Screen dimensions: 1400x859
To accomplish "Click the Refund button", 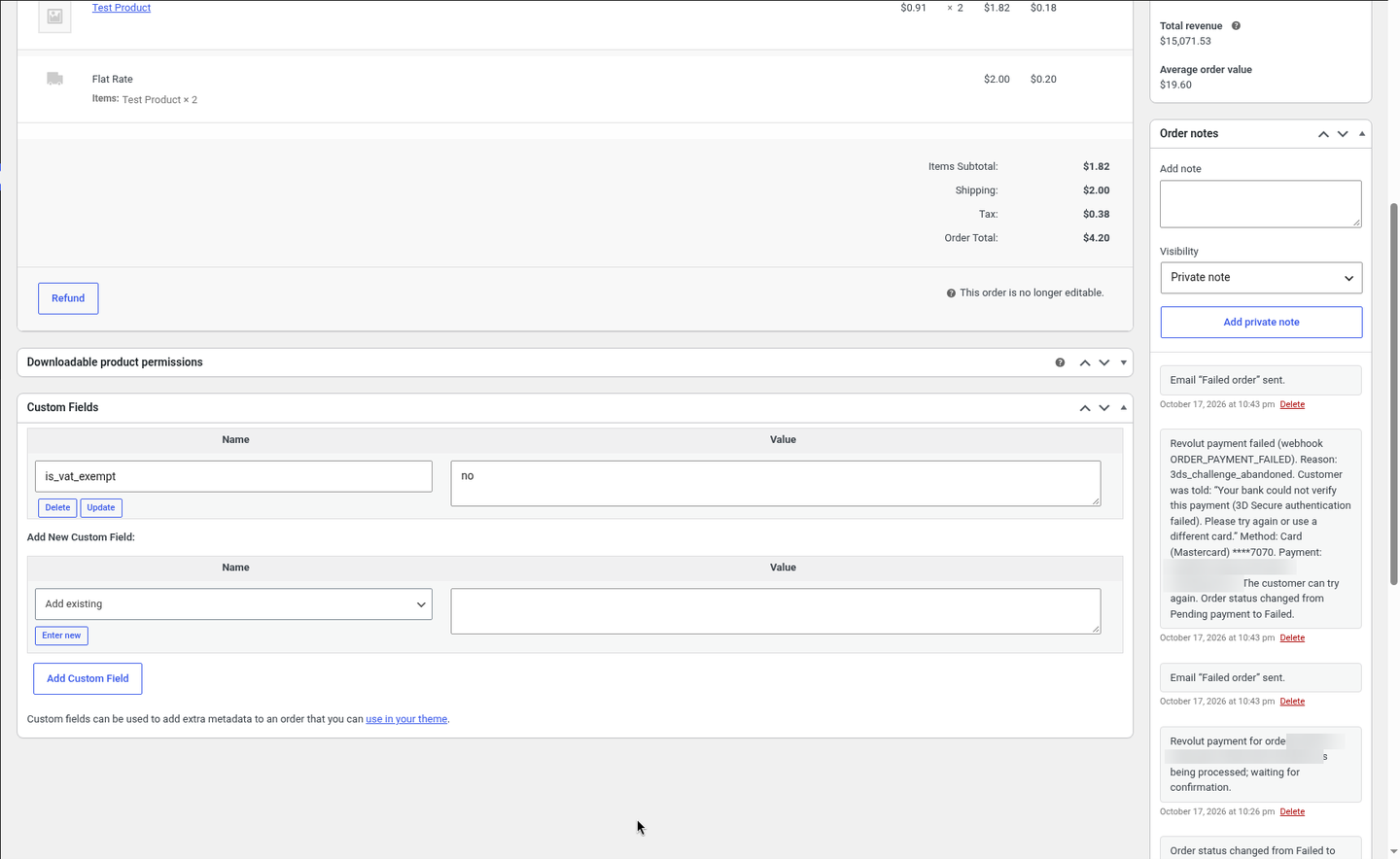I will point(68,298).
